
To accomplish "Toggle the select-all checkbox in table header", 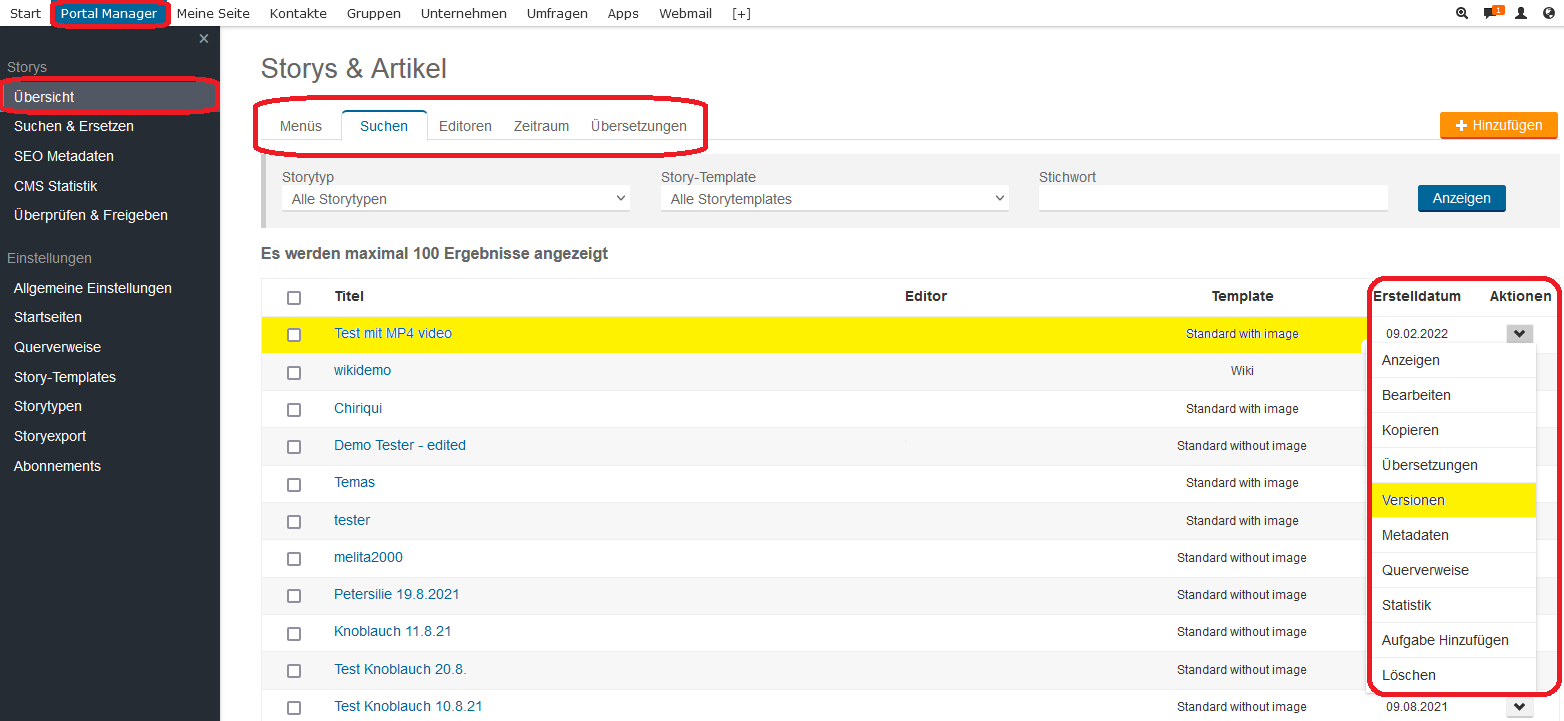I will [294, 298].
